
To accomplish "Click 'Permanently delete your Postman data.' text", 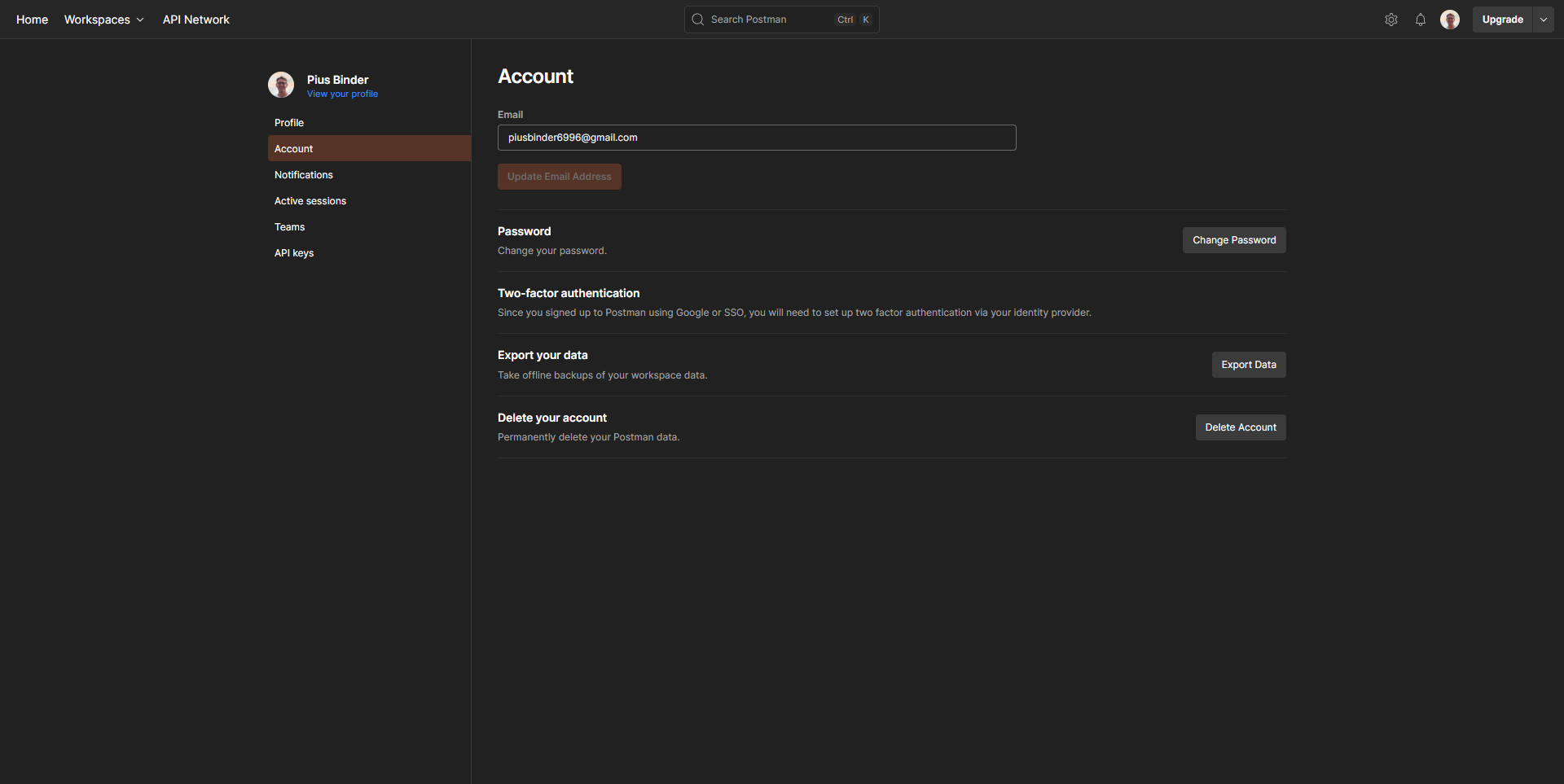I will coord(588,437).
